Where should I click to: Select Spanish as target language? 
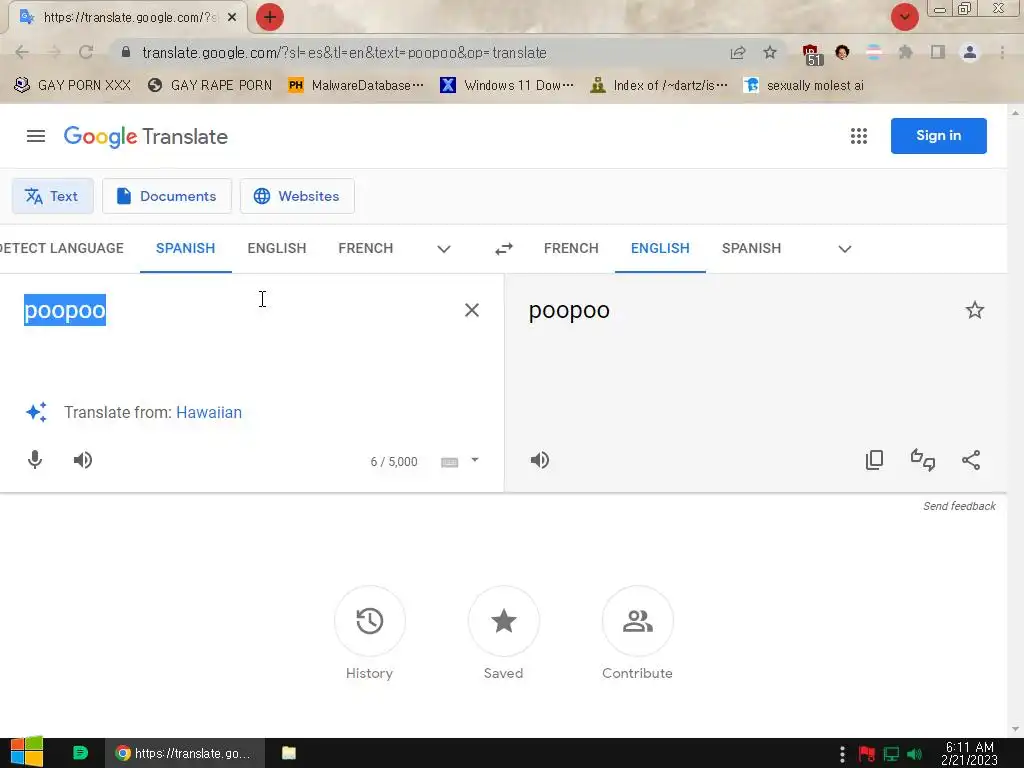tap(752, 248)
